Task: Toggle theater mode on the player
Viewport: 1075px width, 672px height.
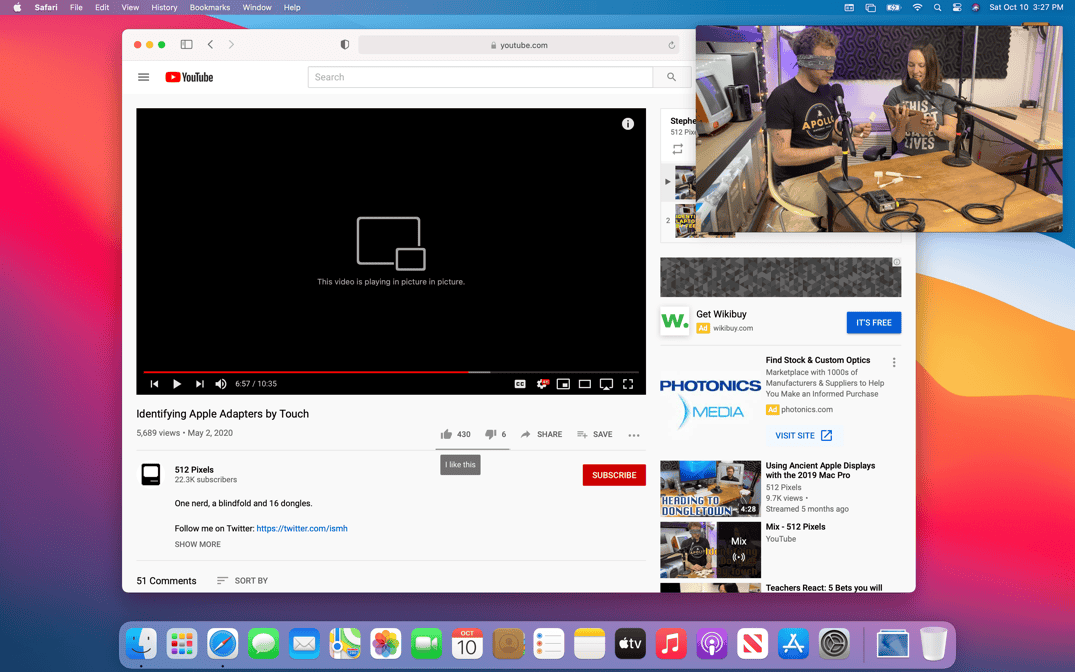Action: [x=585, y=384]
